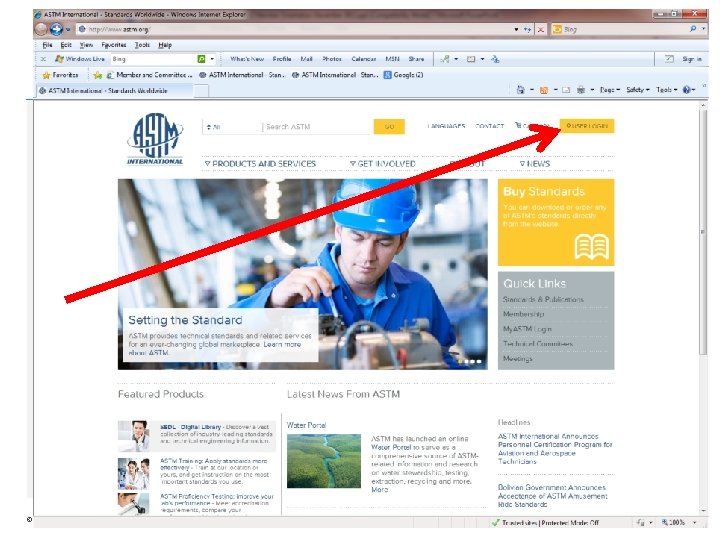
Task: Click the browser Back arrow button
Action: coord(41,29)
